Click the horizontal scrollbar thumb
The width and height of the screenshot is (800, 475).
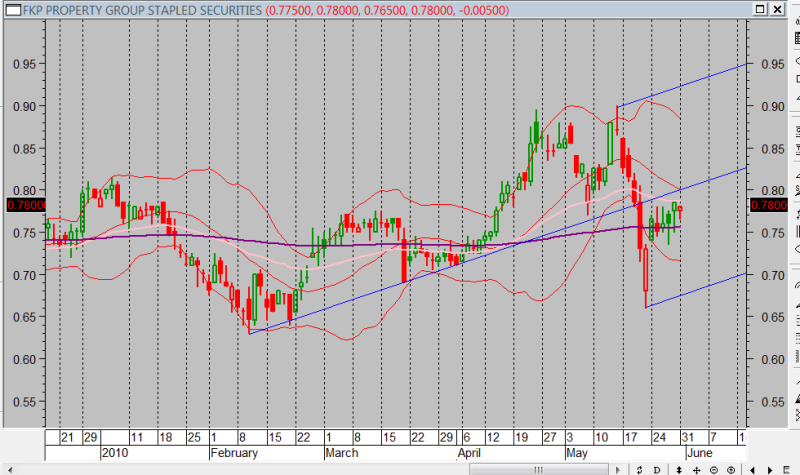click(539, 470)
